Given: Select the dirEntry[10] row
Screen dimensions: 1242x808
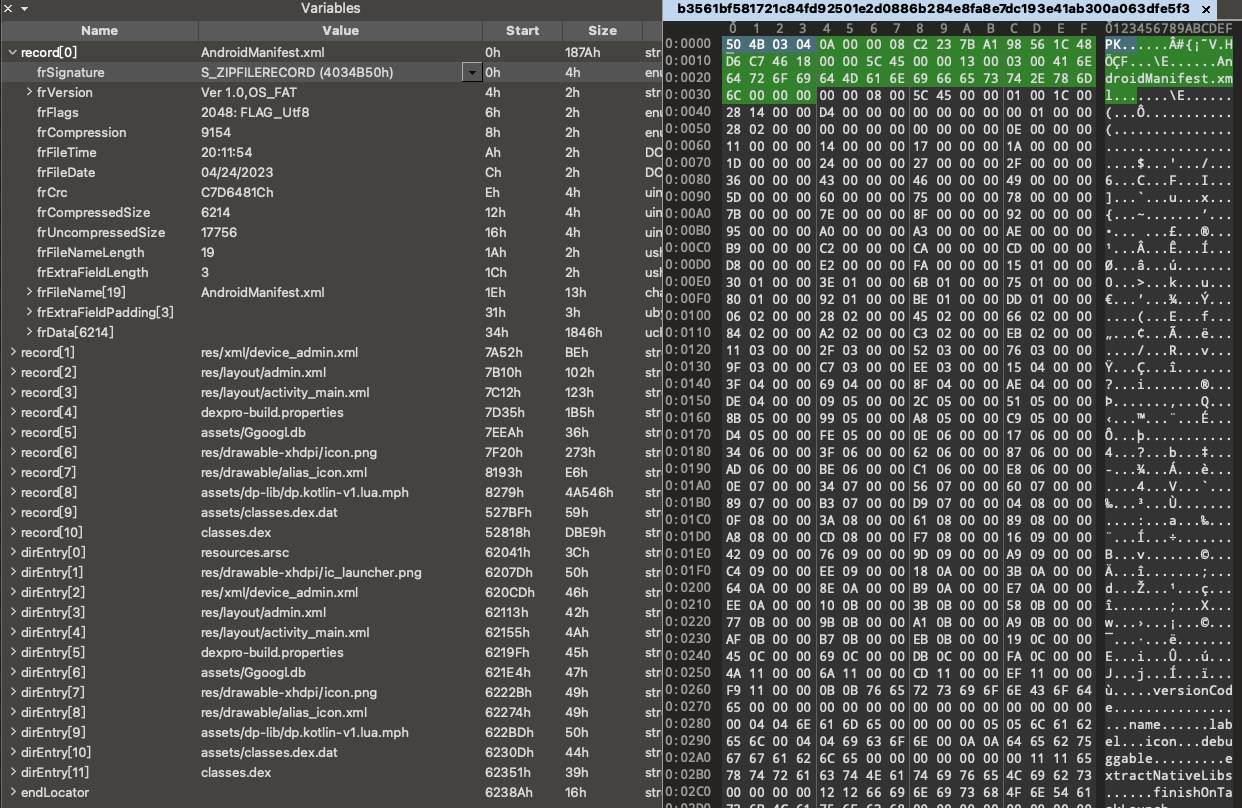Looking at the screenshot, I should pyautogui.click(x=330, y=752).
